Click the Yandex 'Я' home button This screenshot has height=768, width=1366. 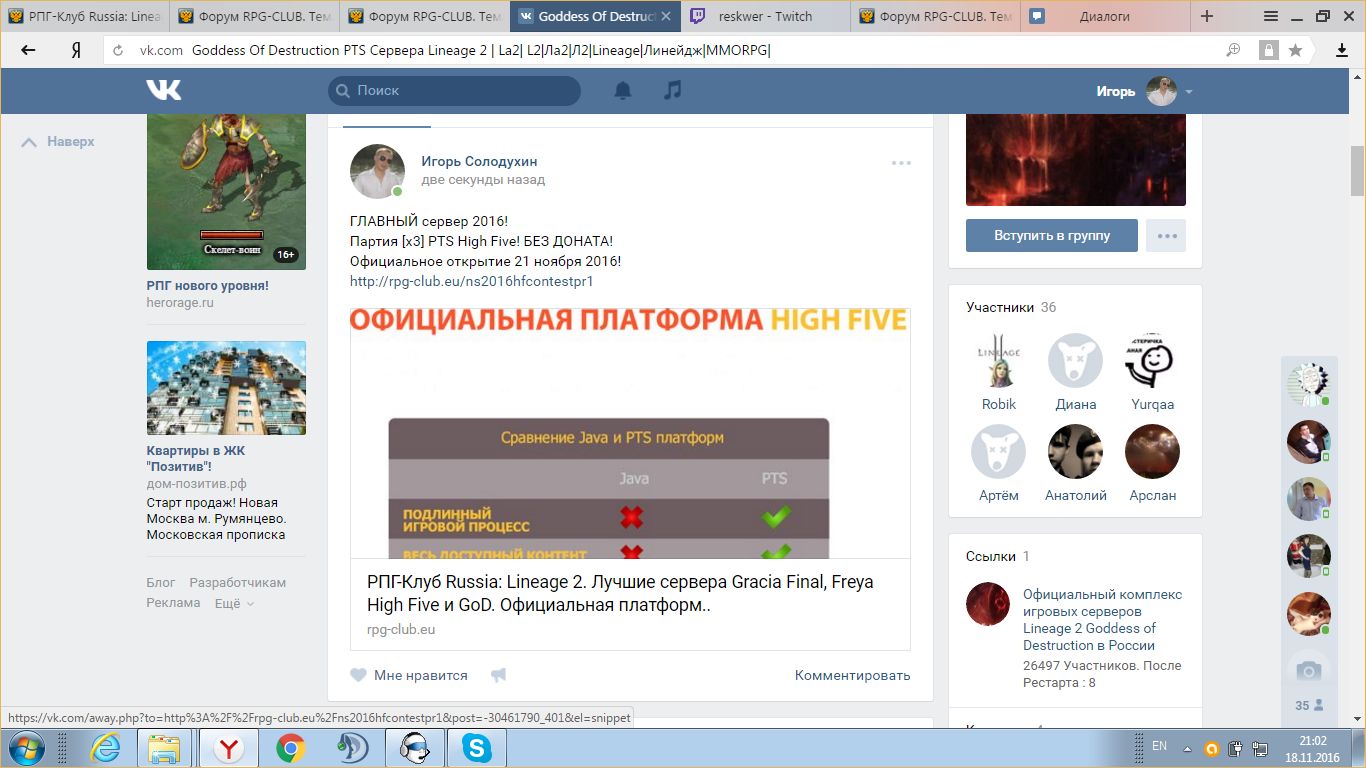click(75, 50)
